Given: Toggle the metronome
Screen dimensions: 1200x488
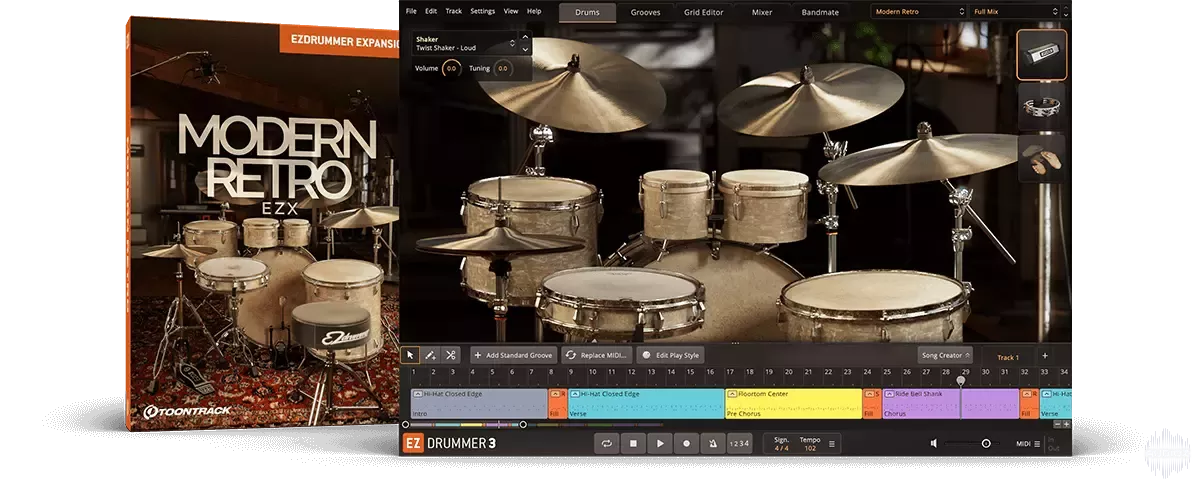Looking at the screenshot, I should pyautogui.click(x=713, y=443).
